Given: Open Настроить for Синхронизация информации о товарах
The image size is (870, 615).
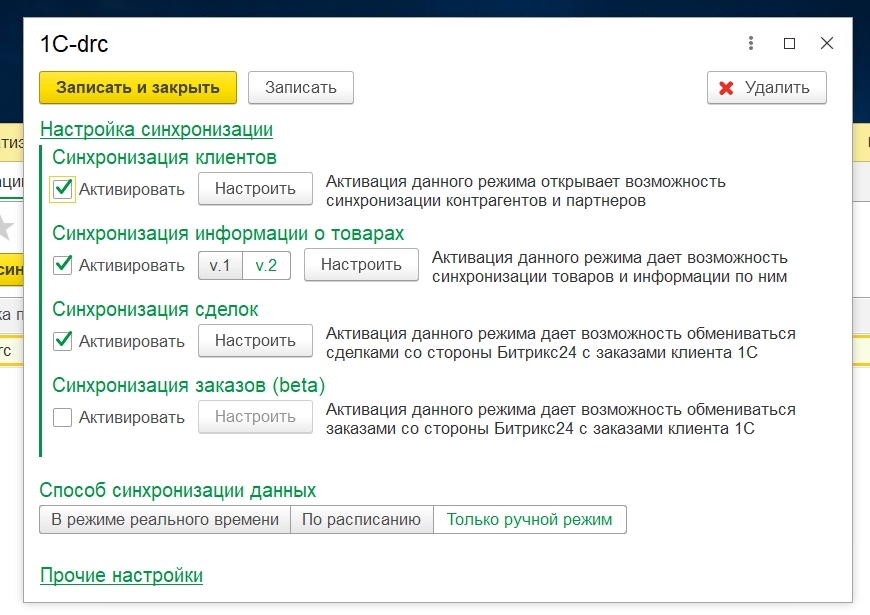Looking at the screenshot, I should 361,265.
